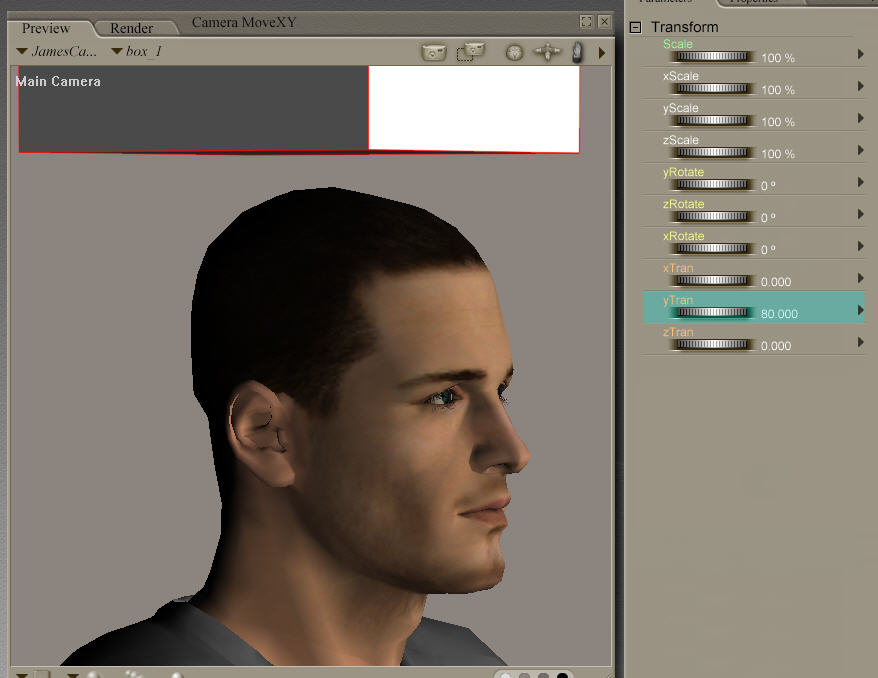The height and width of the screenshot is (678, 878).
Task: Maximize the document window with the fullscreen icon
Action: point(586,22)
